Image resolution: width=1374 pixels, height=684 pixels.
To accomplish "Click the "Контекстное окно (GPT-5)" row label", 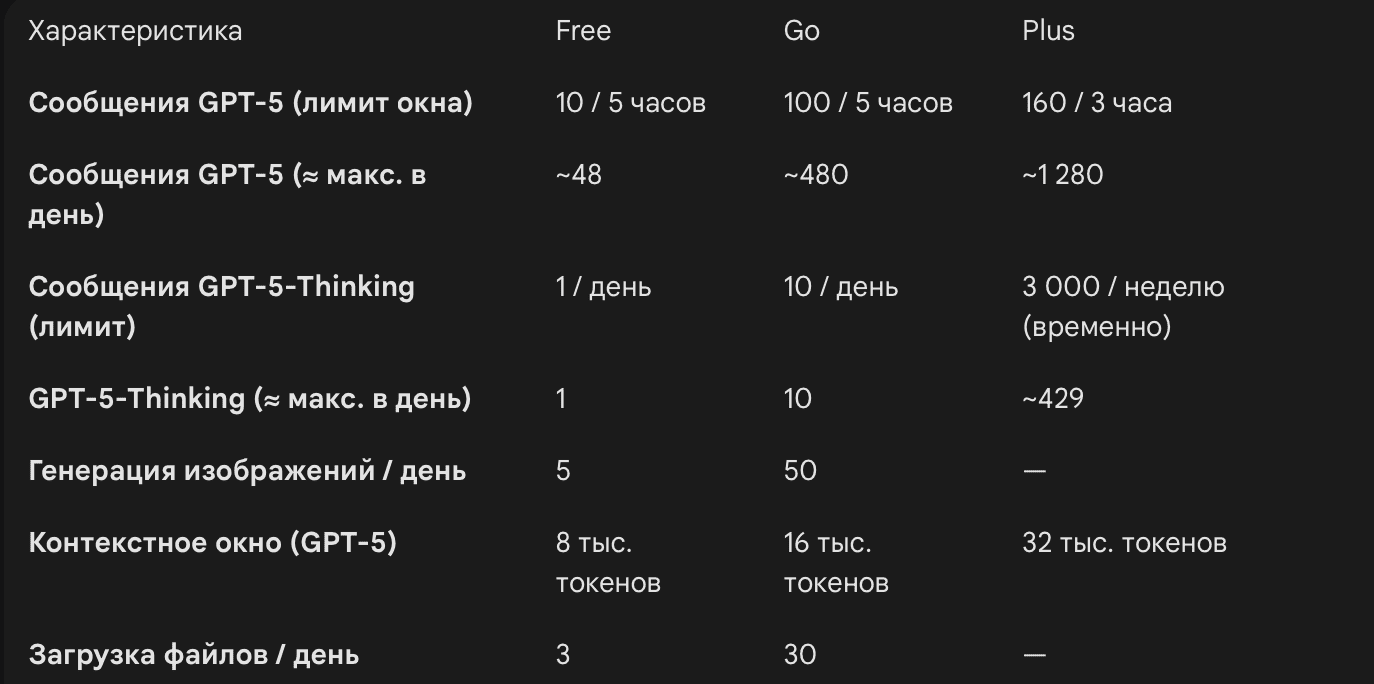I will 212,543.
